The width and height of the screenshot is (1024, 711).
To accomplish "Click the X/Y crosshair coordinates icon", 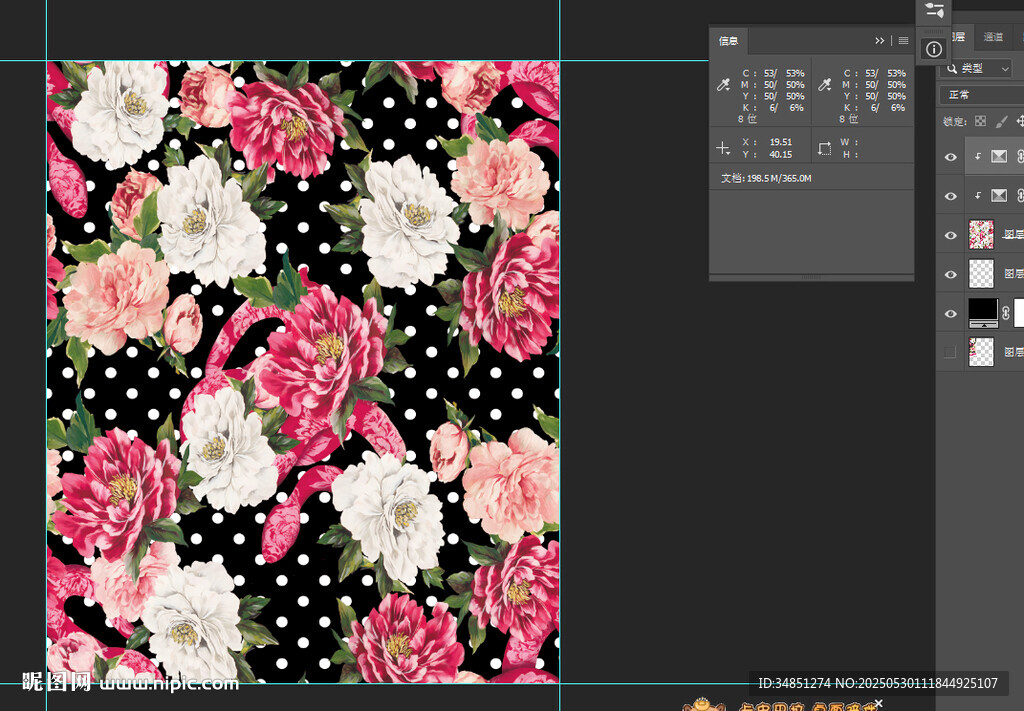I will [723, 148].
